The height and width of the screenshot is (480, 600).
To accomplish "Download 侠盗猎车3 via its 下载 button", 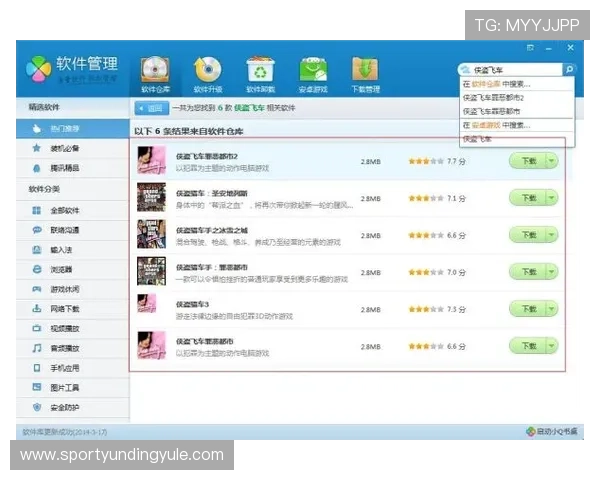I will (x=528, y=309).
